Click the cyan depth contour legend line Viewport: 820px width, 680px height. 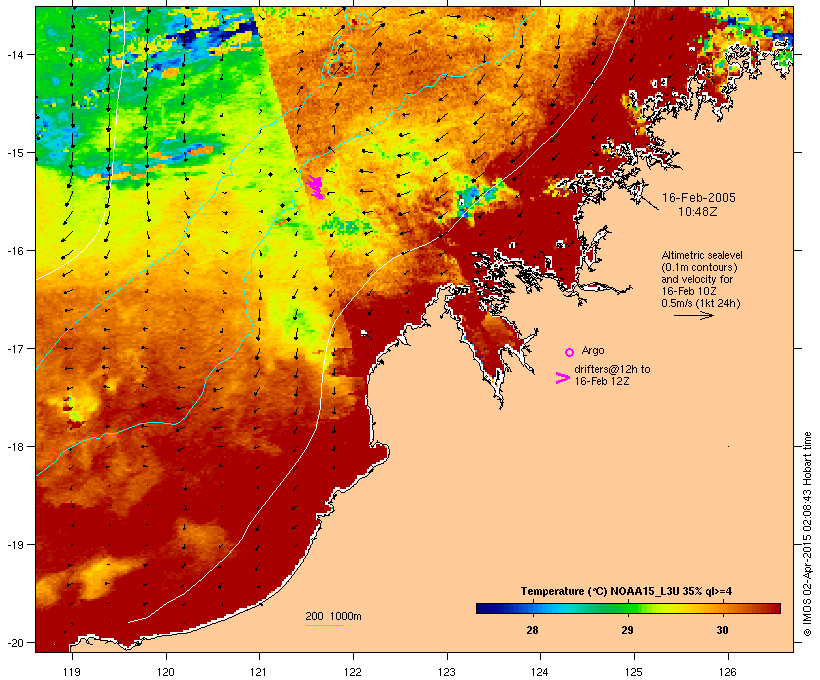click(325, 625)
